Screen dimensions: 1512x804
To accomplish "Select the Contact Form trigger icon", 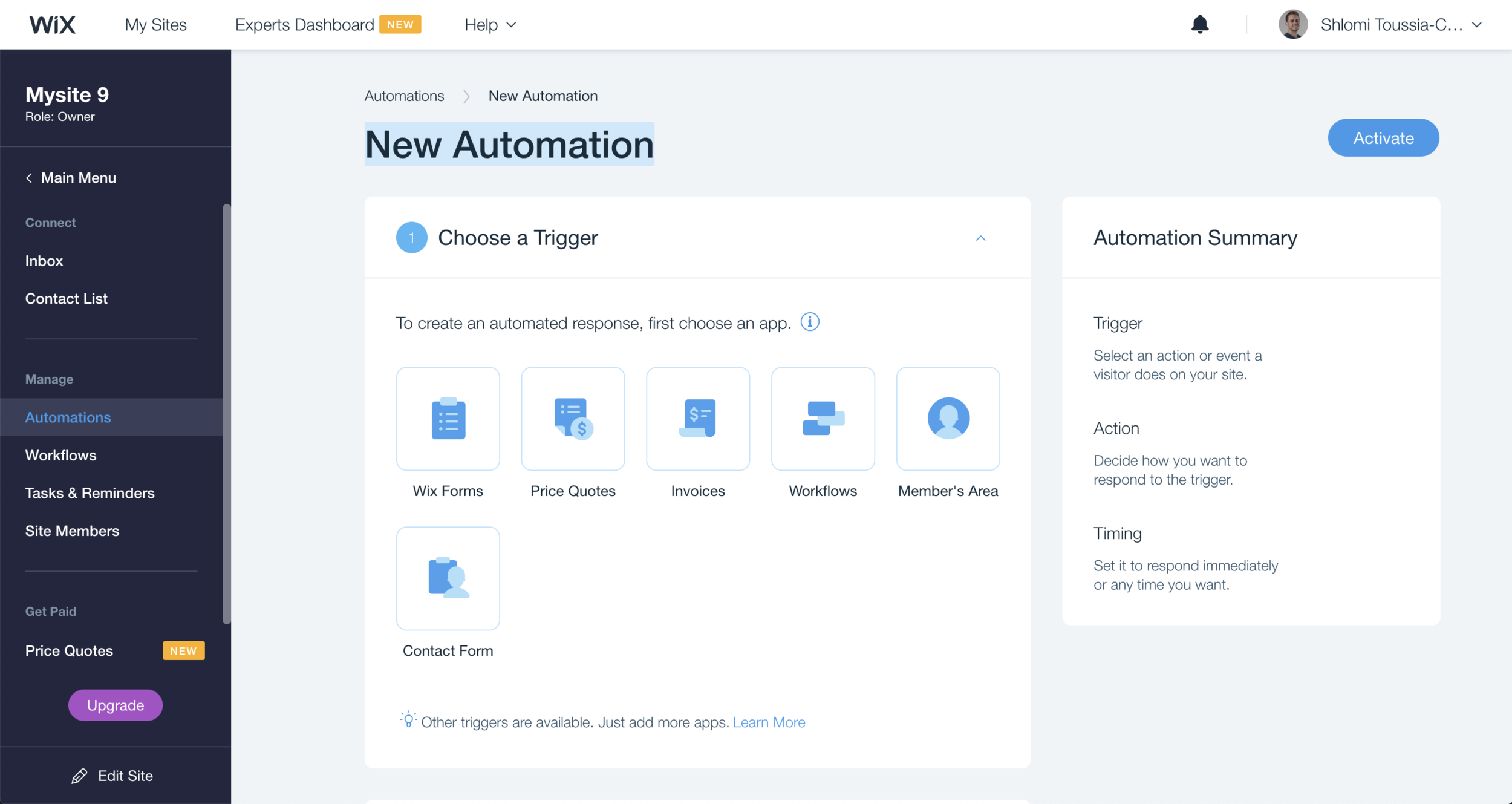I will click(448, 578).
